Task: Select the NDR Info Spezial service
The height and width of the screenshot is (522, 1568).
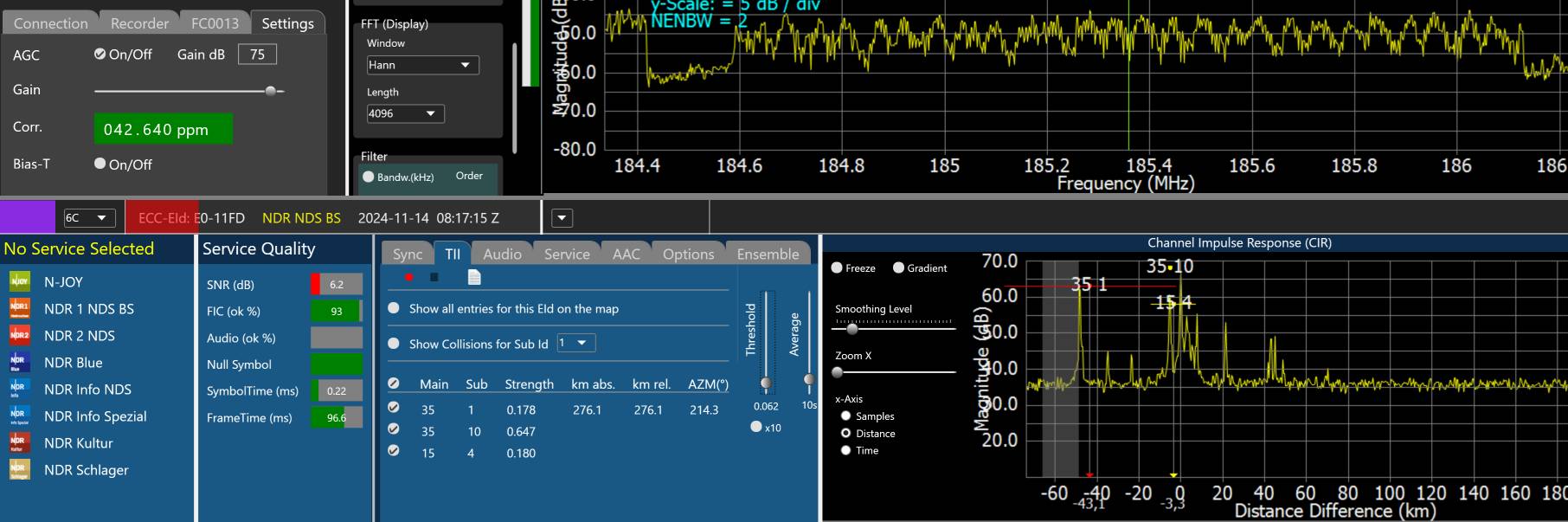Action: [x=95, y=416]
